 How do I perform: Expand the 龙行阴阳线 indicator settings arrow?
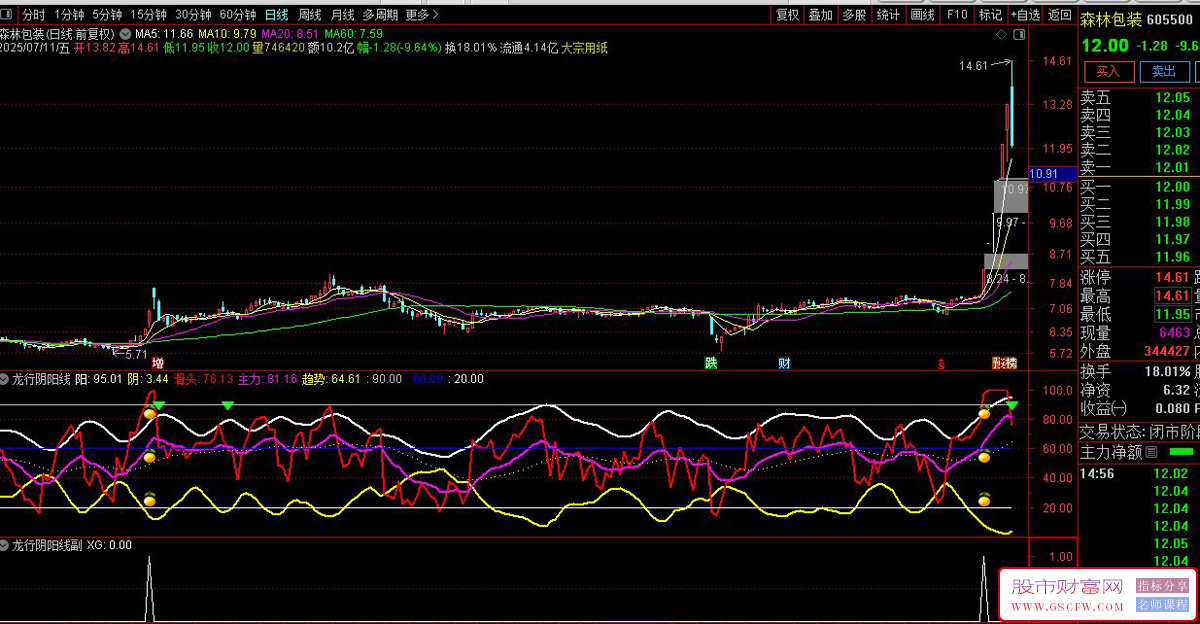point(5,379)
